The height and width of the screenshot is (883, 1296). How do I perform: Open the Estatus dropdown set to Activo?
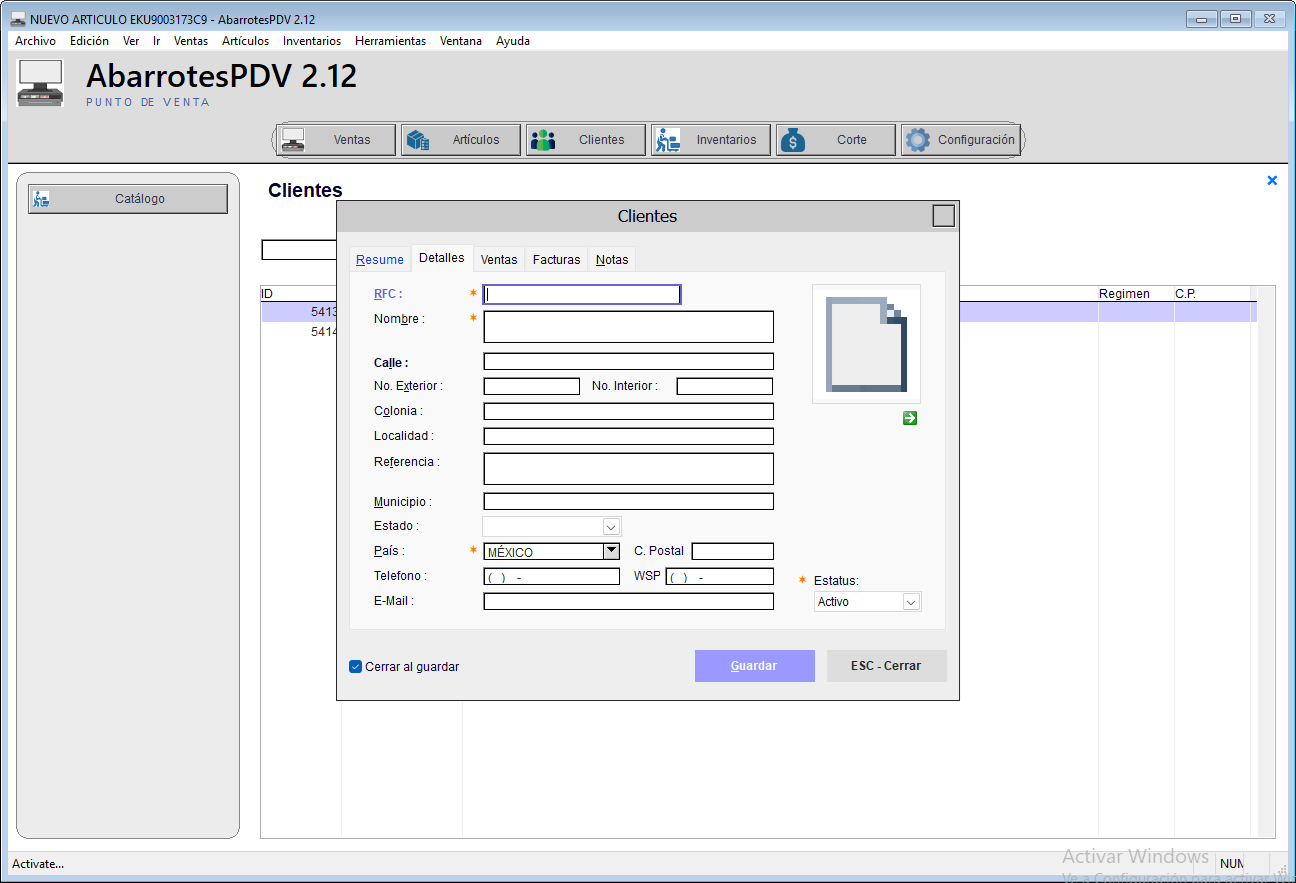coord(910,602)
